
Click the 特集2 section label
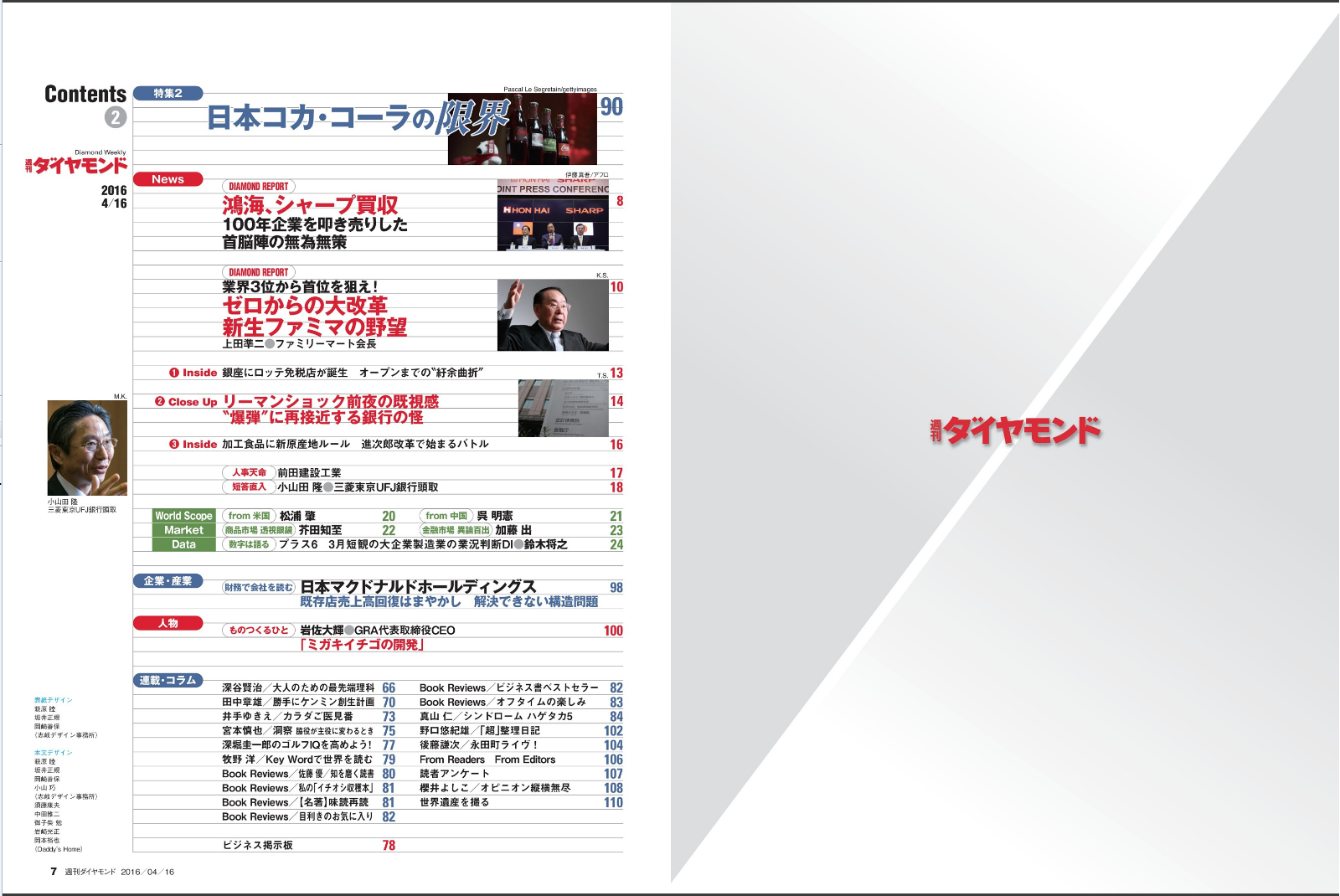(167, 93)
